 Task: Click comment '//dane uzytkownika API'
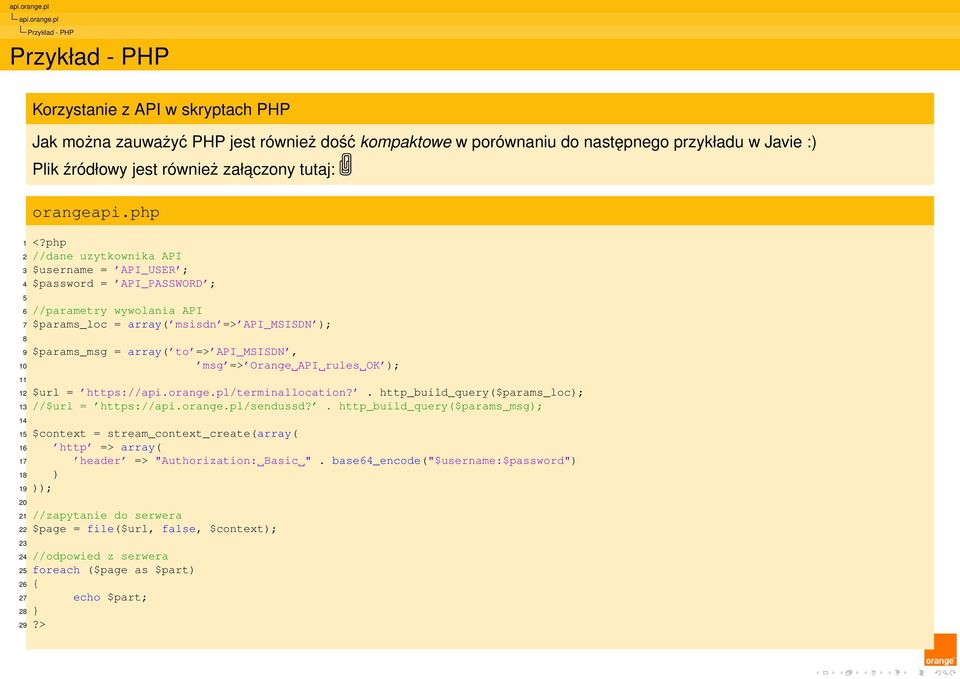[107, 256]
